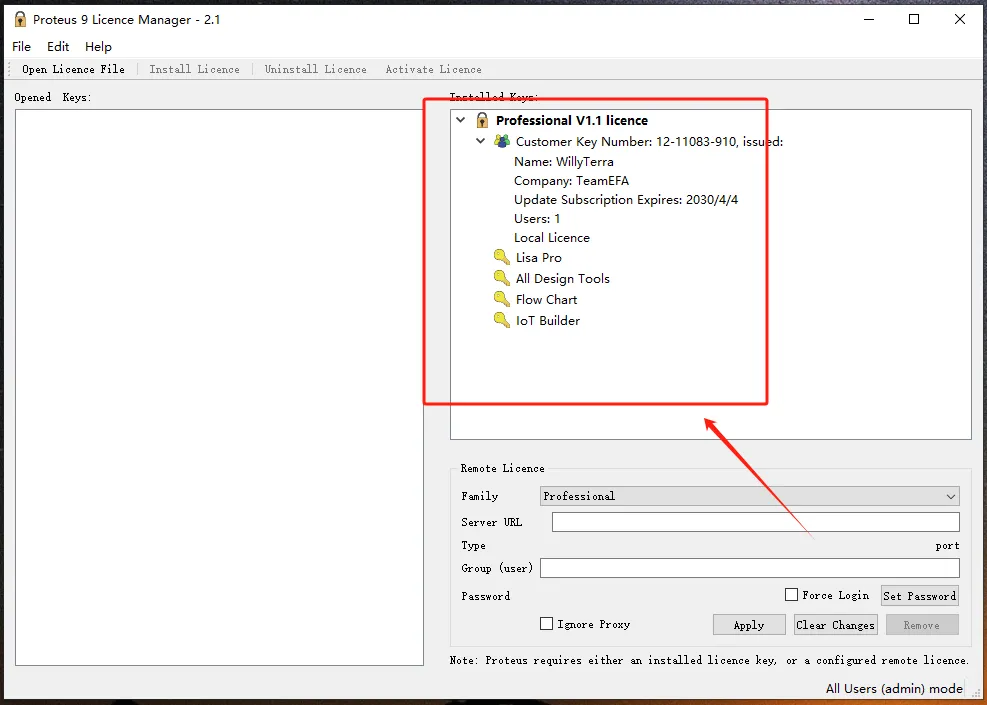Viewport: 987px width, 705px height.
Task: Click Uninstall Licence in the toolbar
Action: (x=315, y=69)
